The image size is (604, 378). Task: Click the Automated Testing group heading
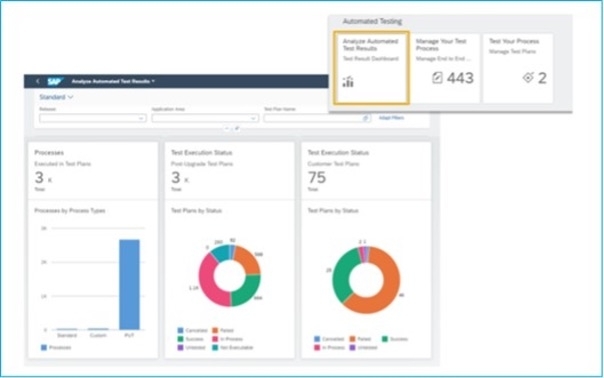point(372,22)
